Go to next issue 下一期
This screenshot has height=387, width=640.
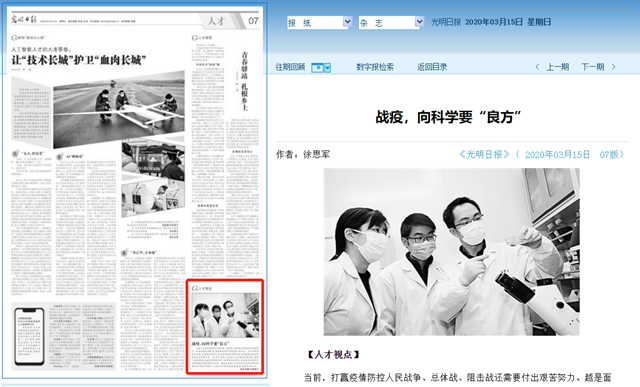tap(593, 67)
